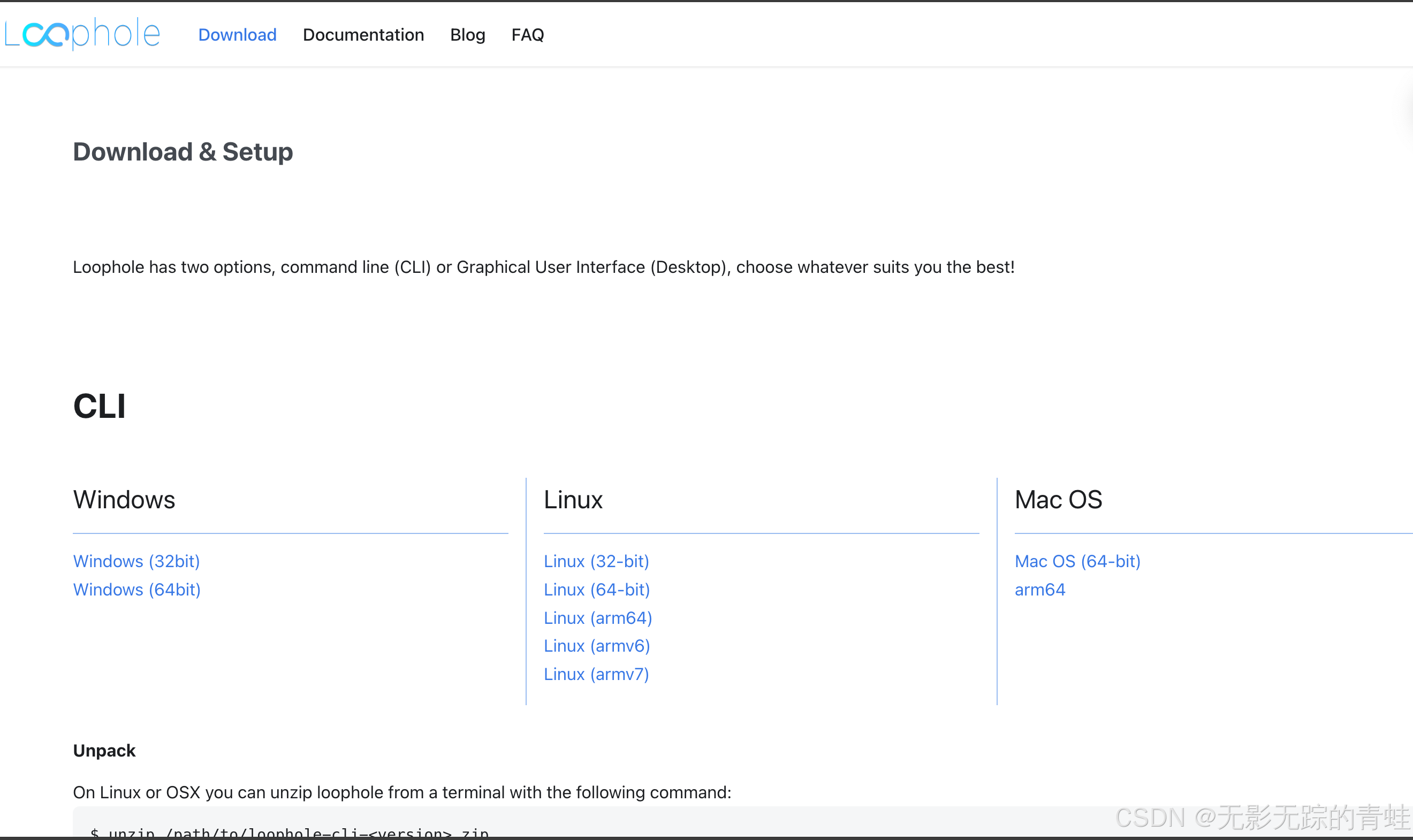Download the Mac OS arm64 build

click(1039, 589)
